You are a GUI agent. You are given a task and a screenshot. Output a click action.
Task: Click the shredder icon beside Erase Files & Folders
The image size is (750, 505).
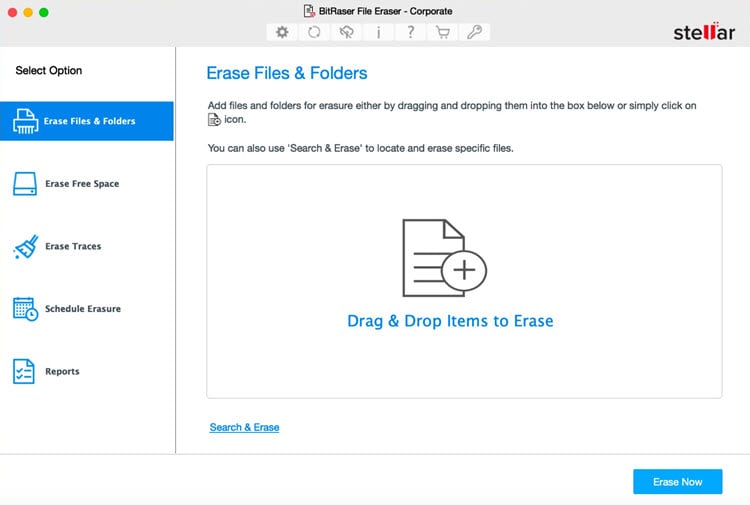25,121
